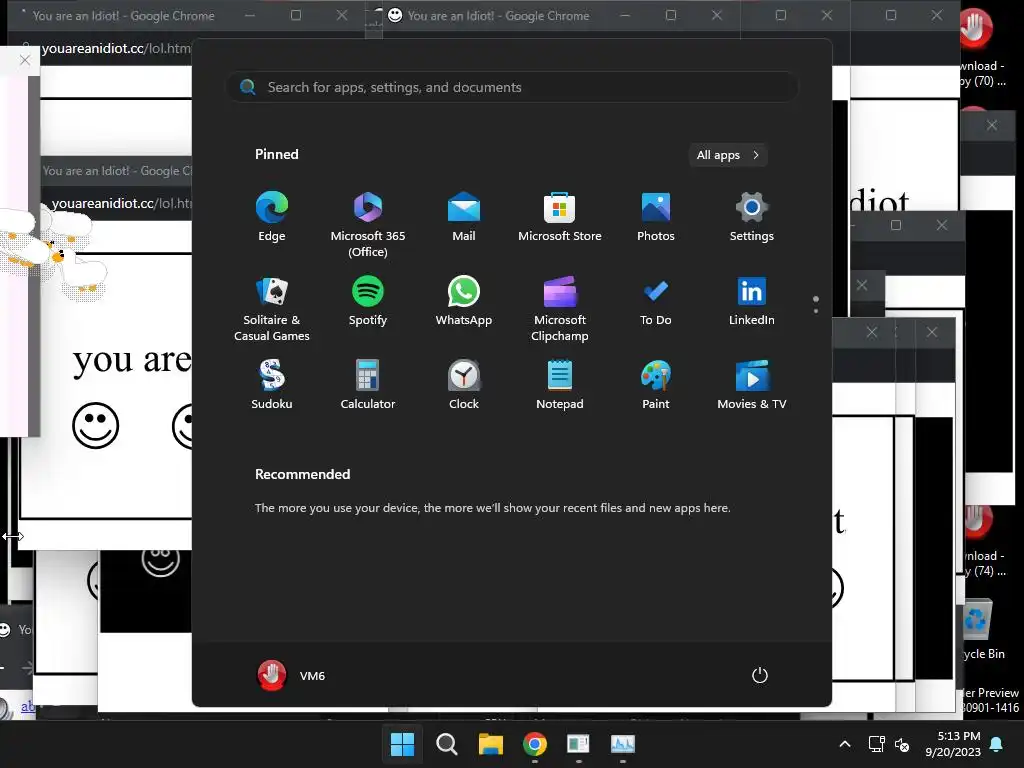Image resolution: width=1024 pixels, height=768 pixels.
Task: Open the Edge pinned app
Action: (272, 217)
